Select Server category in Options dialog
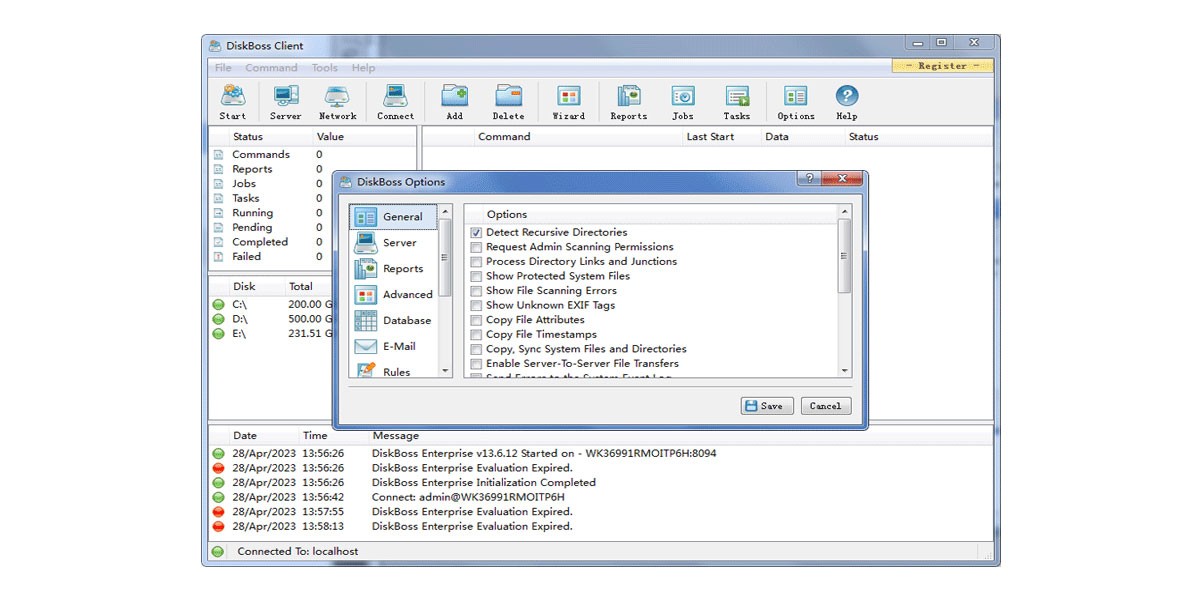 (393, 243)
